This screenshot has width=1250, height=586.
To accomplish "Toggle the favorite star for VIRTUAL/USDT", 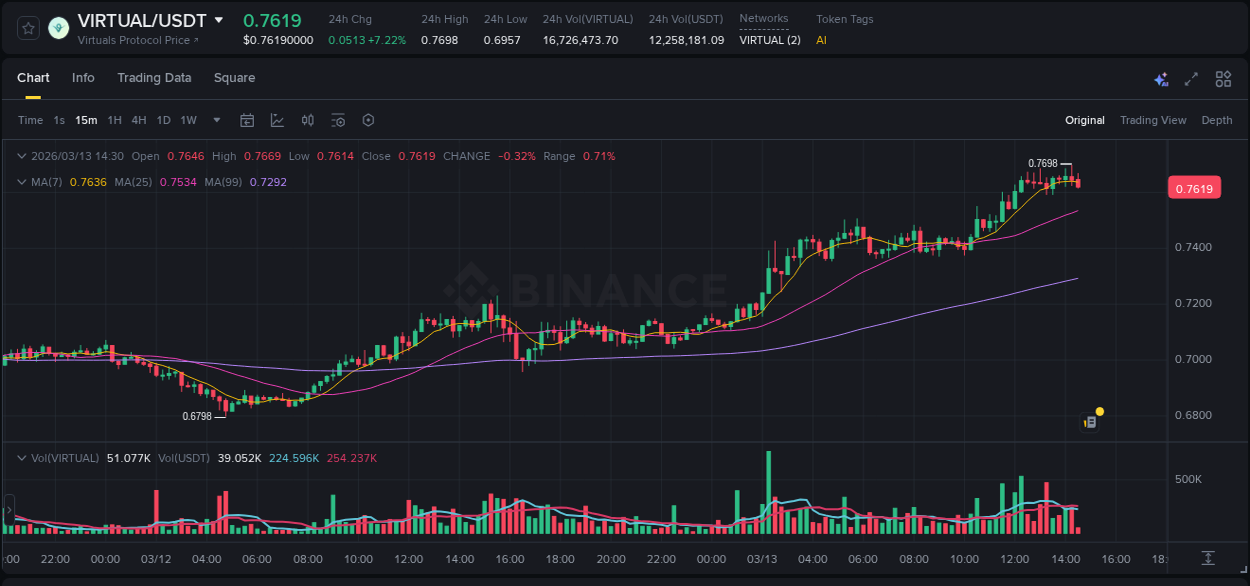I will [27, 29].
